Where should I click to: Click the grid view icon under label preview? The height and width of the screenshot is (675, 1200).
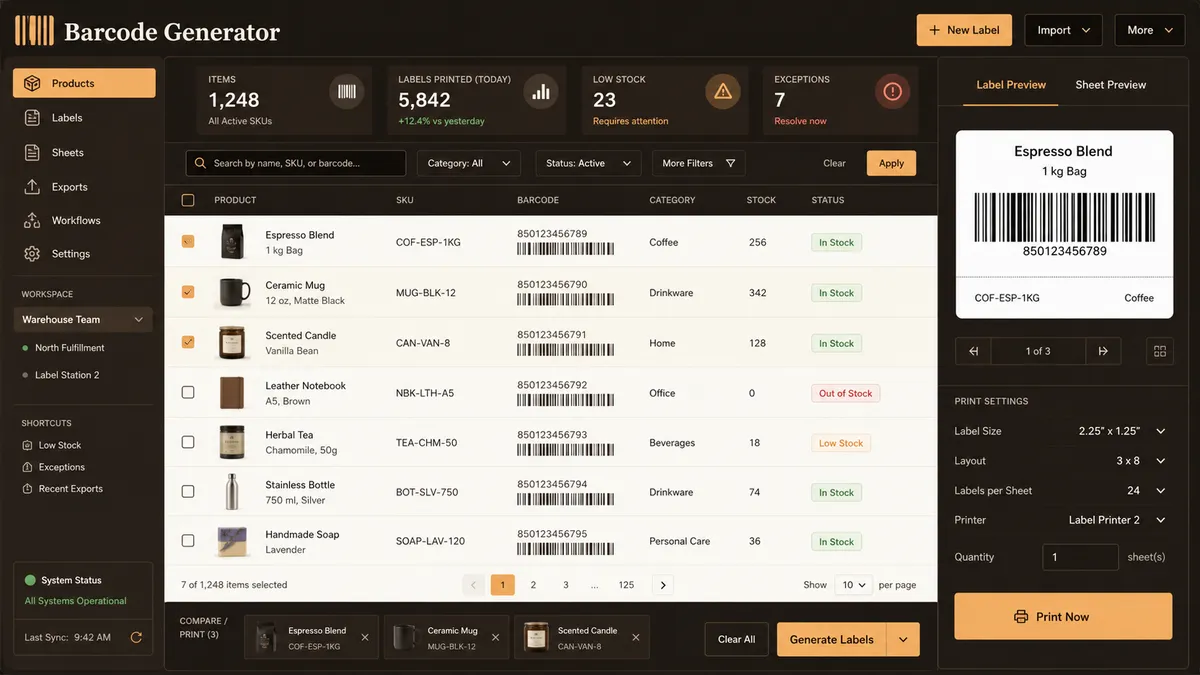[x=1160, y=351]
